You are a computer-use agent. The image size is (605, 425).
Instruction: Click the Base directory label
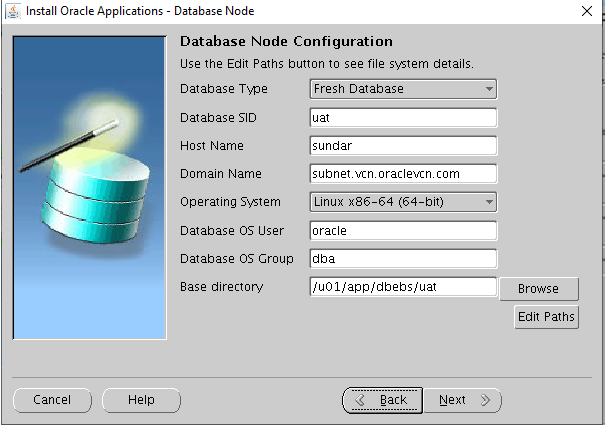point(221,287)
